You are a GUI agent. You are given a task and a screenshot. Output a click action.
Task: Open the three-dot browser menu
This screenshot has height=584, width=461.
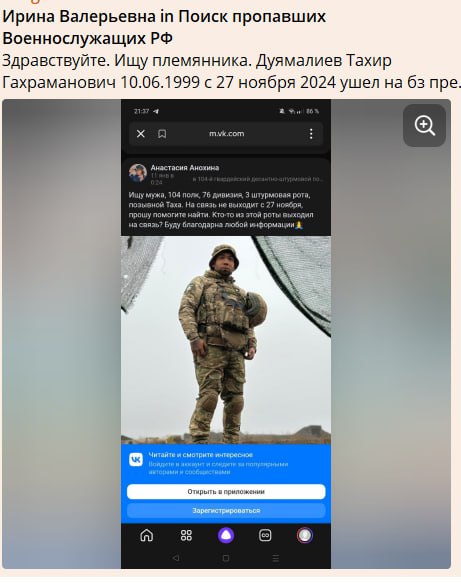coord(311,134)
